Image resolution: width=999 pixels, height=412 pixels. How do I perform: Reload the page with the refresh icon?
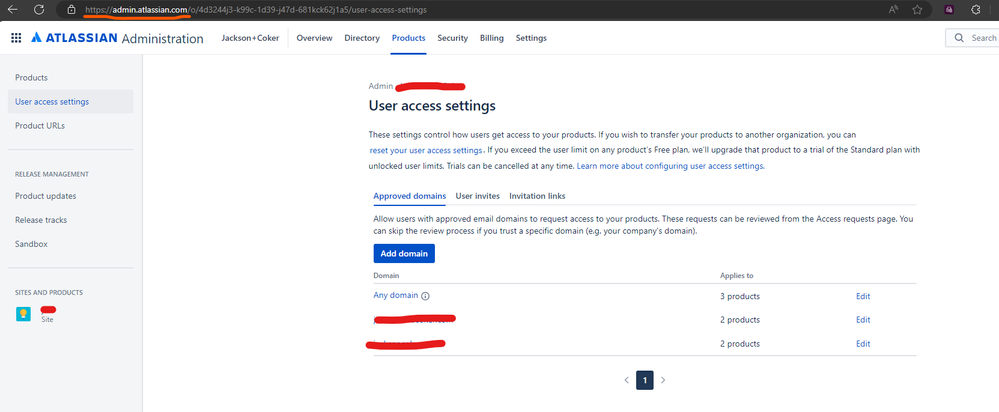click(x=39, y=10)
